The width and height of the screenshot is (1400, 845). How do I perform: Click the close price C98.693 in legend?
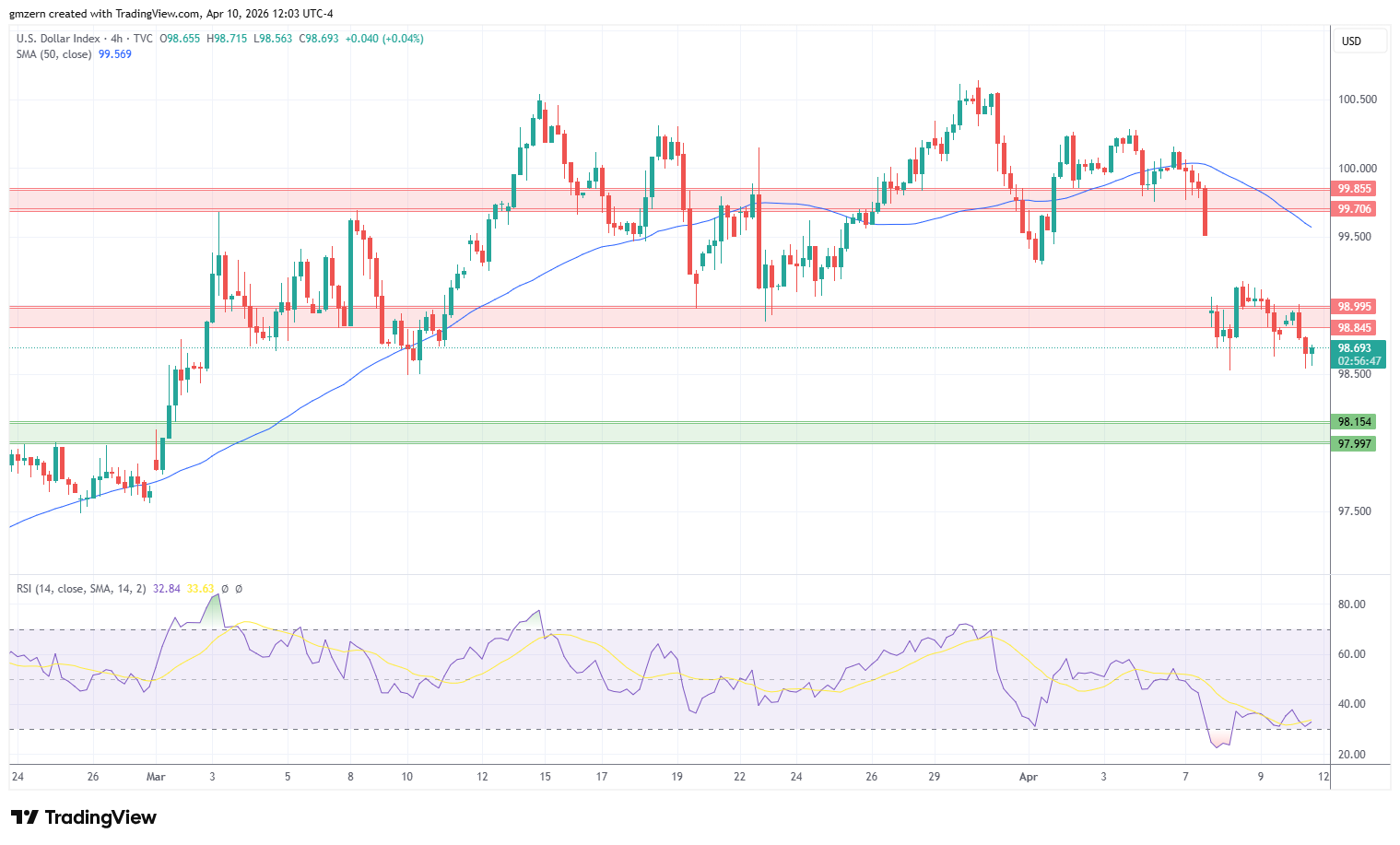(x=317, y=39)
